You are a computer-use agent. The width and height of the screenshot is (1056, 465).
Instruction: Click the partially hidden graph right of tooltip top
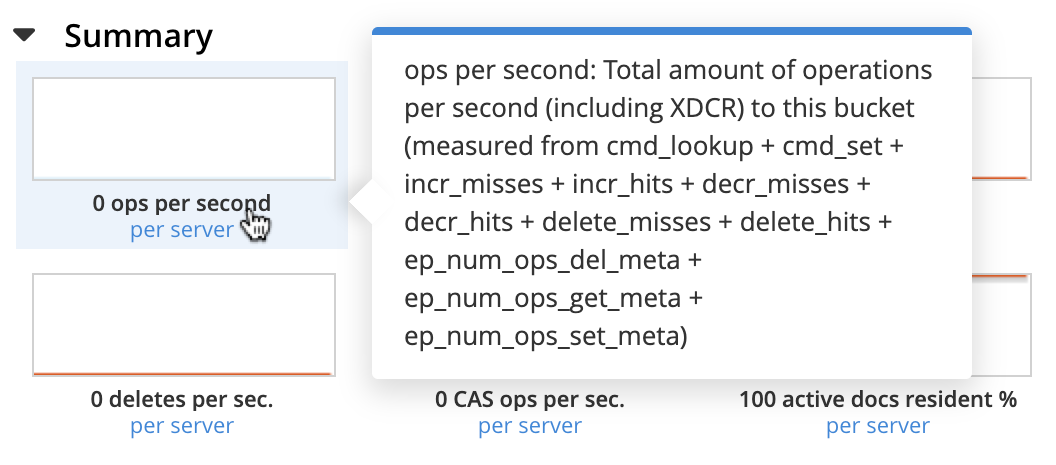pos(1001,130)
